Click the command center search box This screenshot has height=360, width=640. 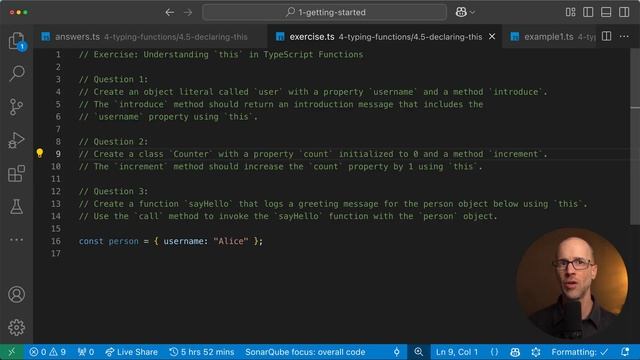point(324,12)
